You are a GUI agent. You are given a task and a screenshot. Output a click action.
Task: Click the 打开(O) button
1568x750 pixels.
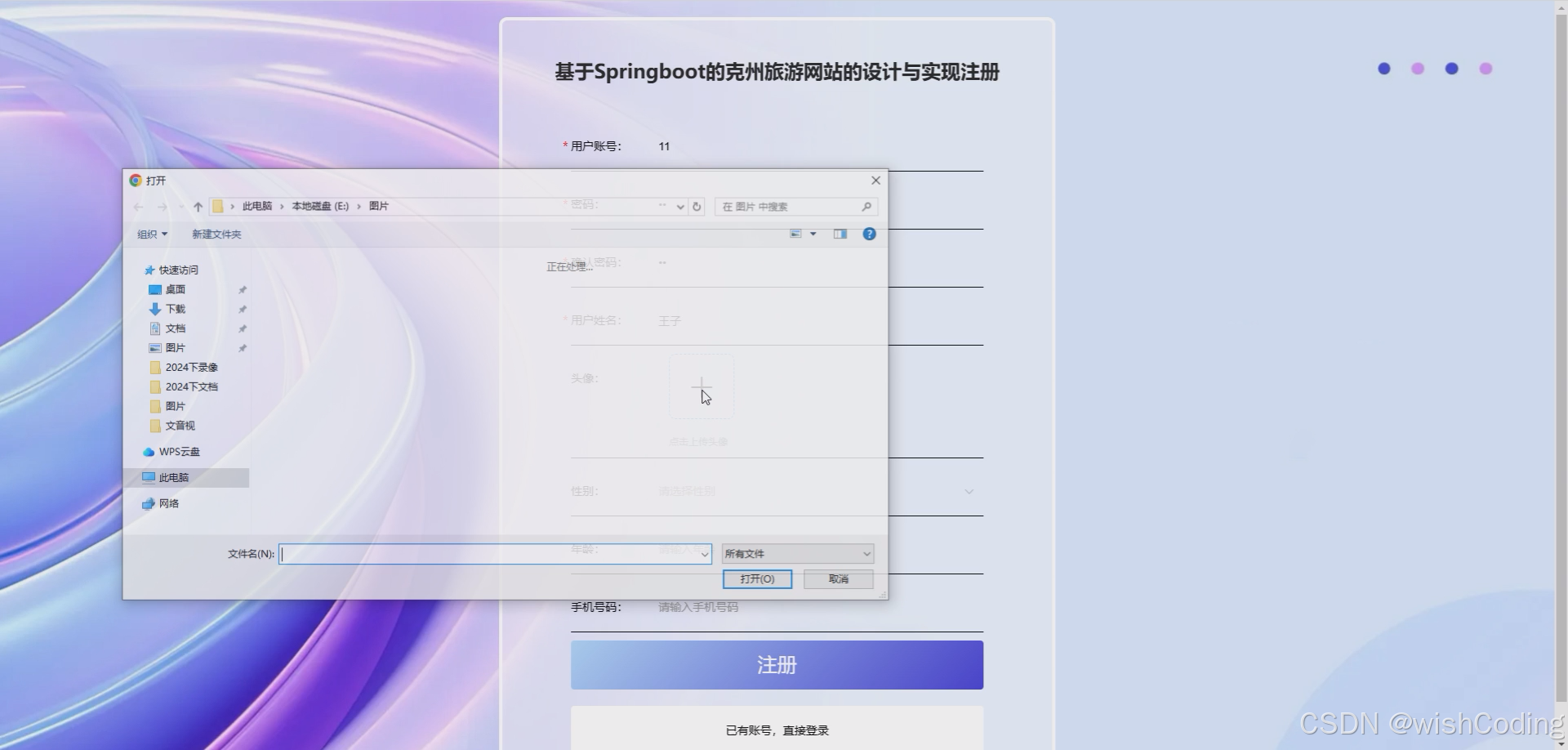click(757, 579)
